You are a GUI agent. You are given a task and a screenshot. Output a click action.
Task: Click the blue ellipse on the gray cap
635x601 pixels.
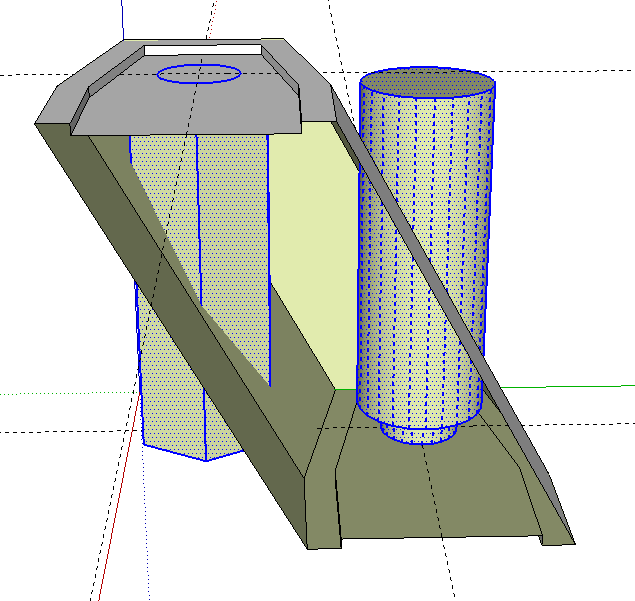tap(199, 74)
